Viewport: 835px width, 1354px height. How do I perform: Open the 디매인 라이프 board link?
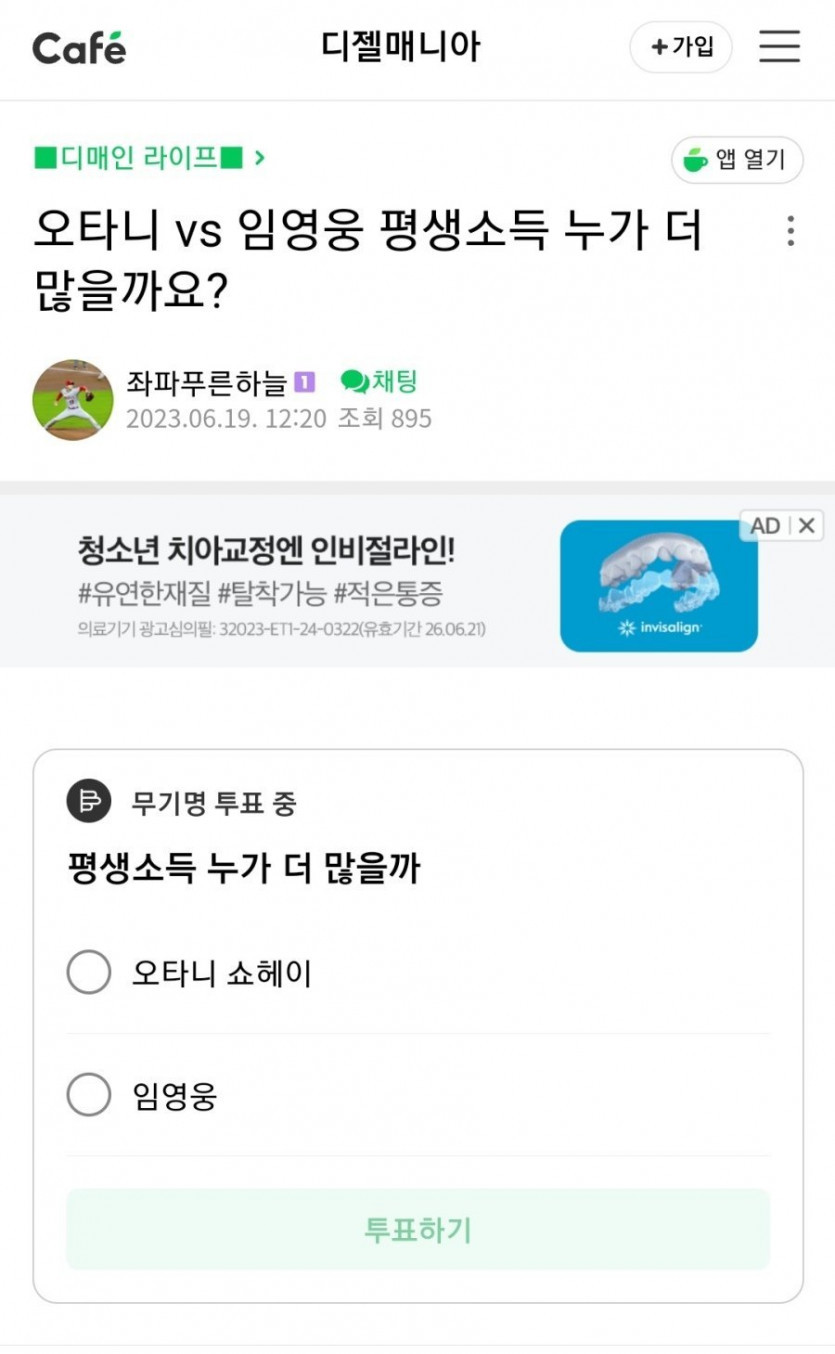[139, 158]
